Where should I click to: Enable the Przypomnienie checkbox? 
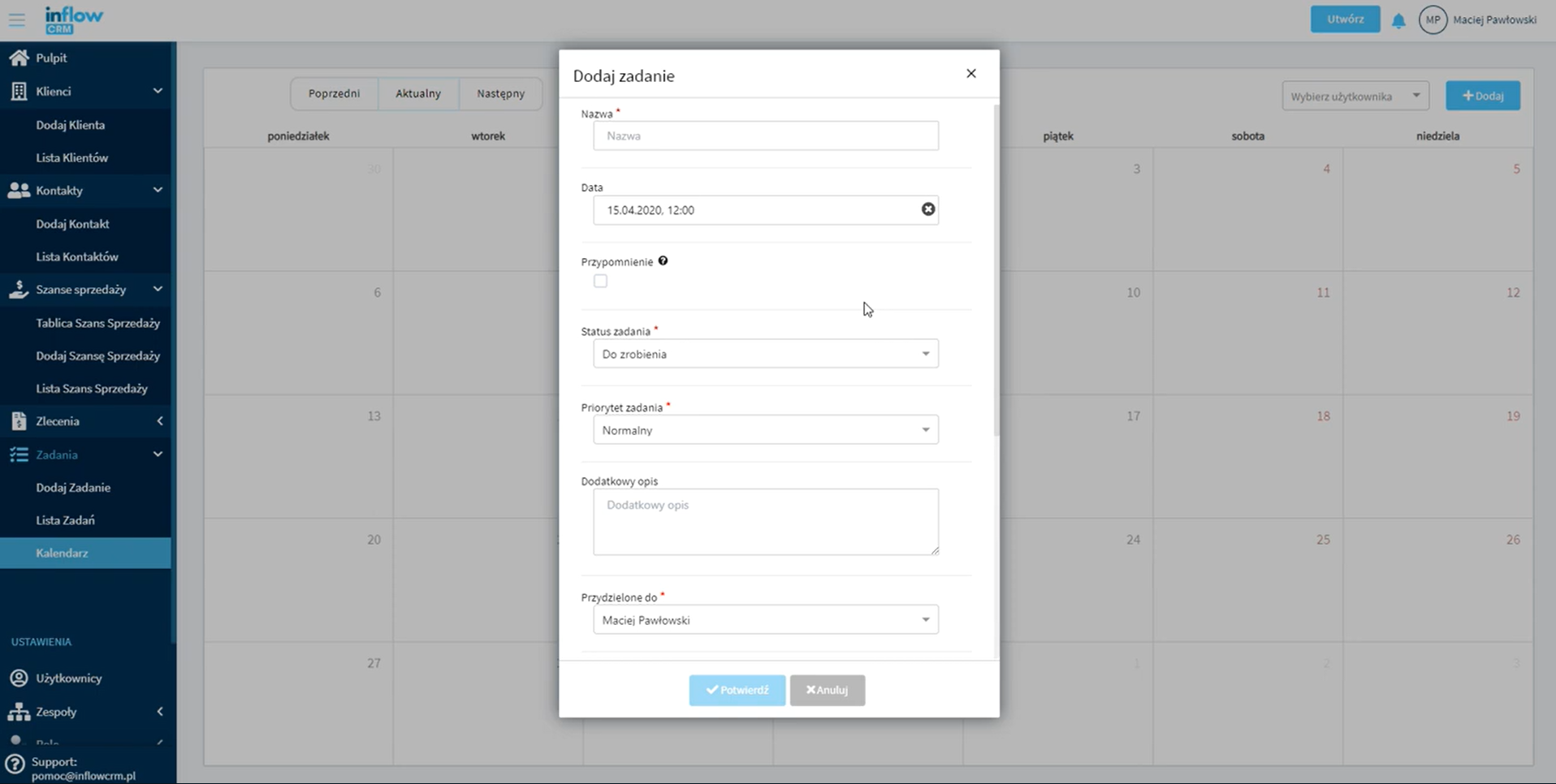point(600,281)
